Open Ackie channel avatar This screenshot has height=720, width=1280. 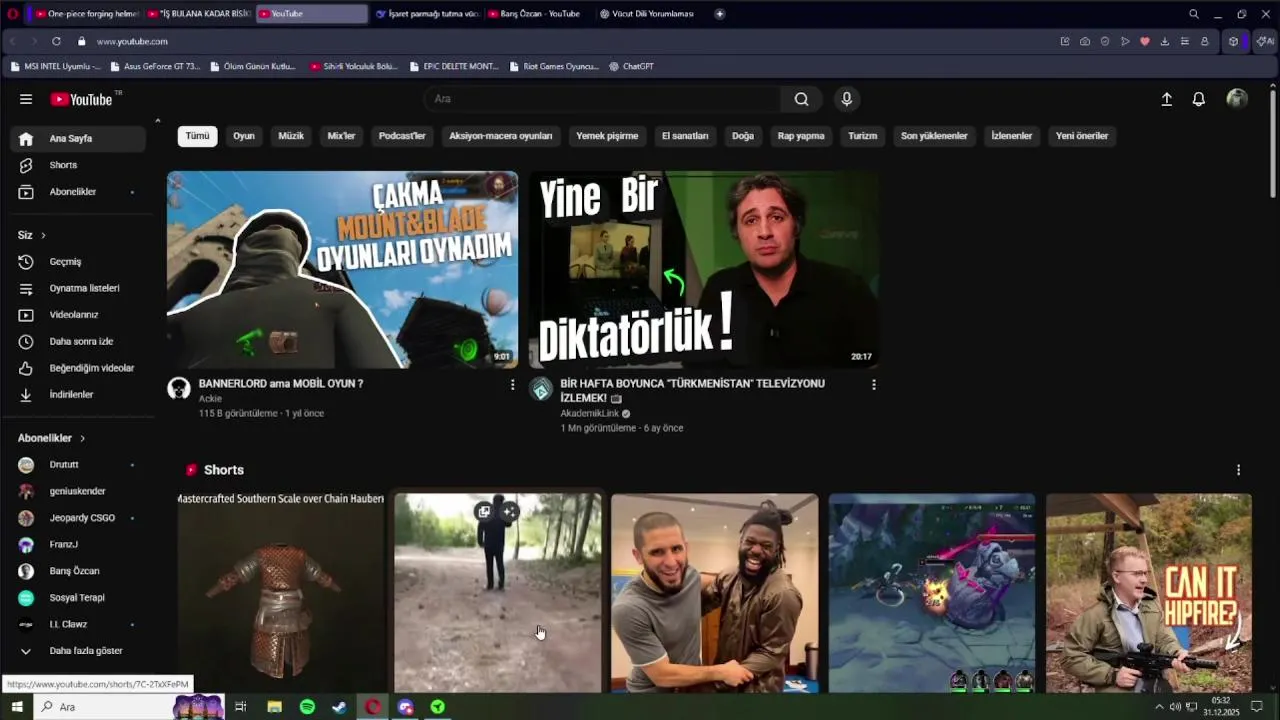point(179,389)
